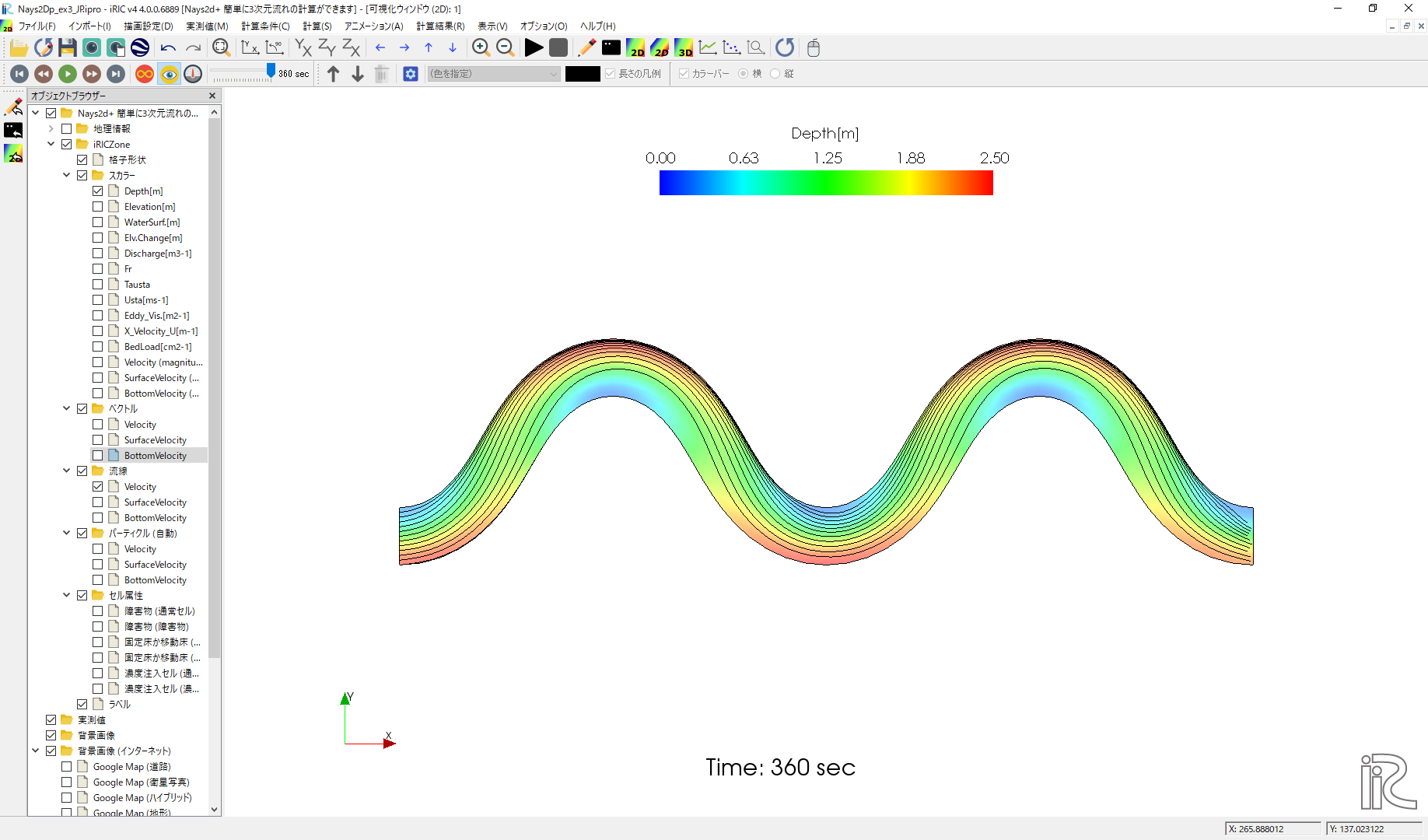The image size is (1428, 840).
Task: Step forward one animation frame
Action: (x=92, y=74)
